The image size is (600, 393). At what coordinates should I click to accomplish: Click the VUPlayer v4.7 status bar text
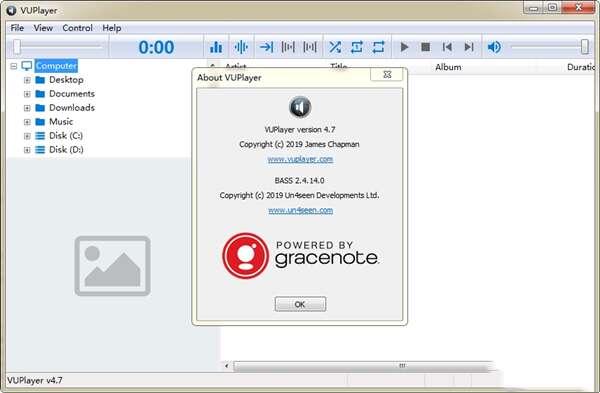(35, 380)
